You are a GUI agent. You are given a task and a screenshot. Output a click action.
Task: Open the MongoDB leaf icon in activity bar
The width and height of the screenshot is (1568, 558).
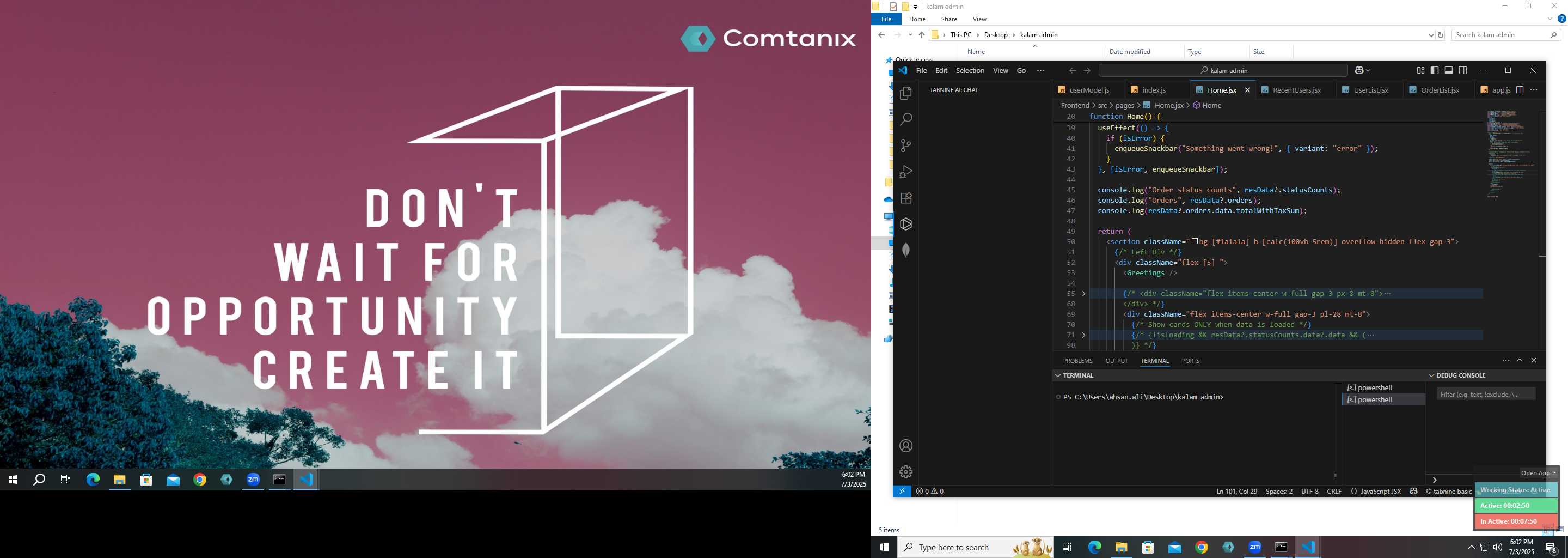tap(906, 250)
